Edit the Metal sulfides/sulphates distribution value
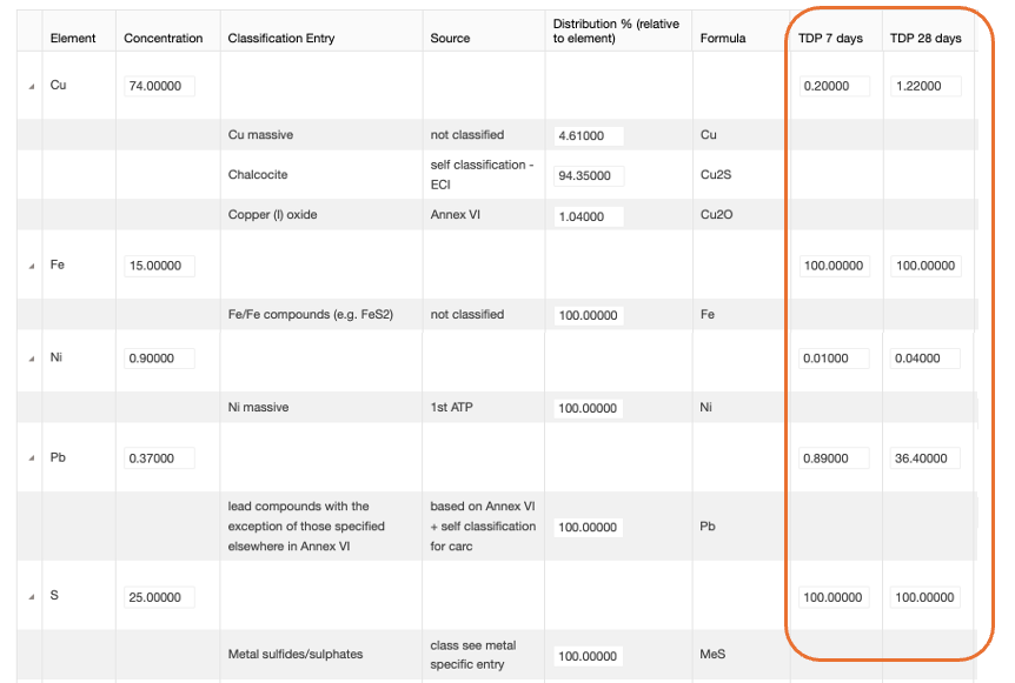The height and width of the screenshot is (683, 1015). (588, 656)
